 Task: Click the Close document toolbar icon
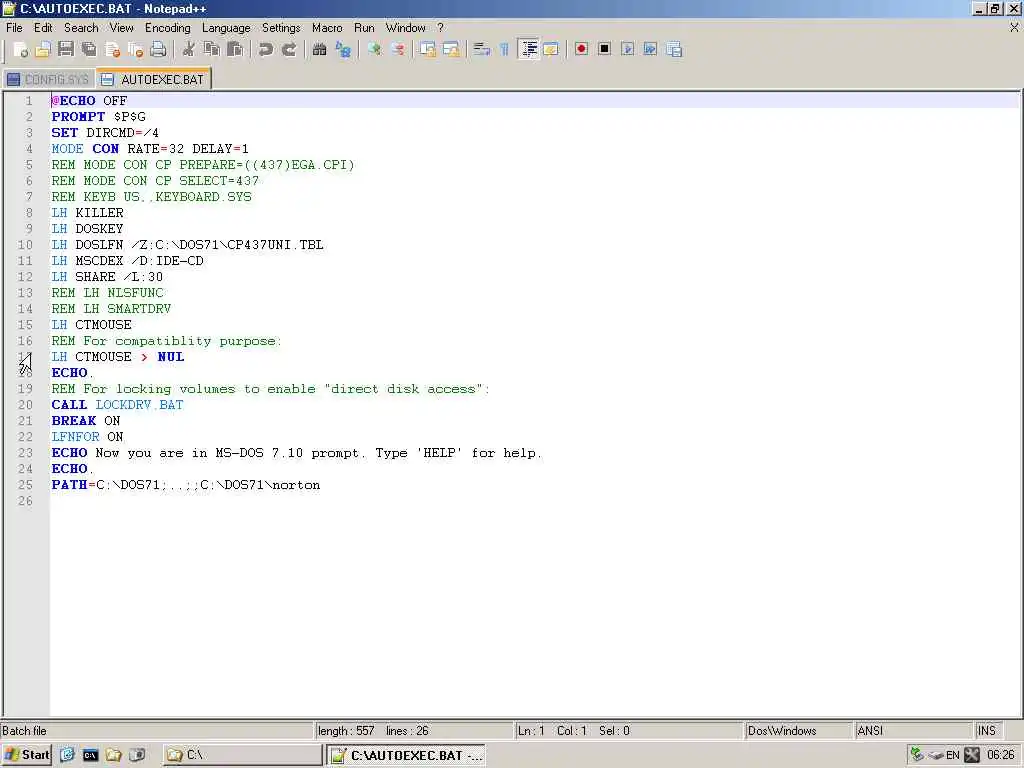tap(112, 50)
